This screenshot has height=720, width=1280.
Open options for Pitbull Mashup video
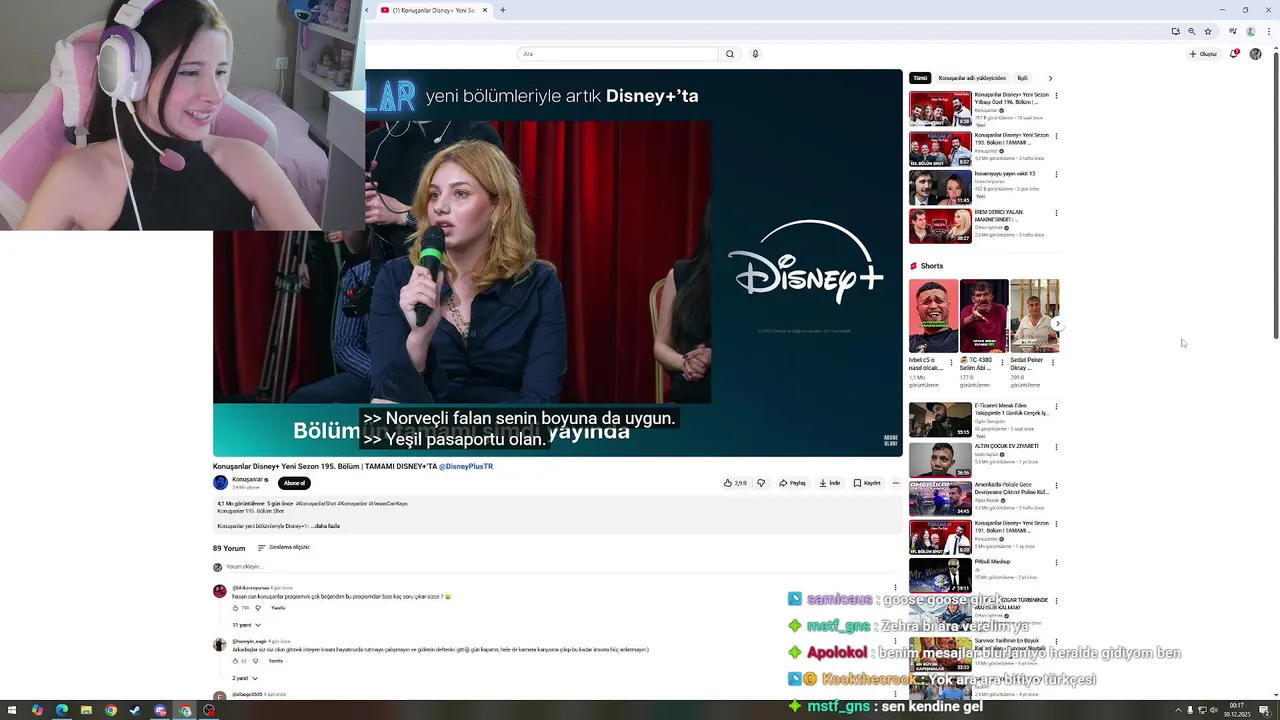[1056, 562]
